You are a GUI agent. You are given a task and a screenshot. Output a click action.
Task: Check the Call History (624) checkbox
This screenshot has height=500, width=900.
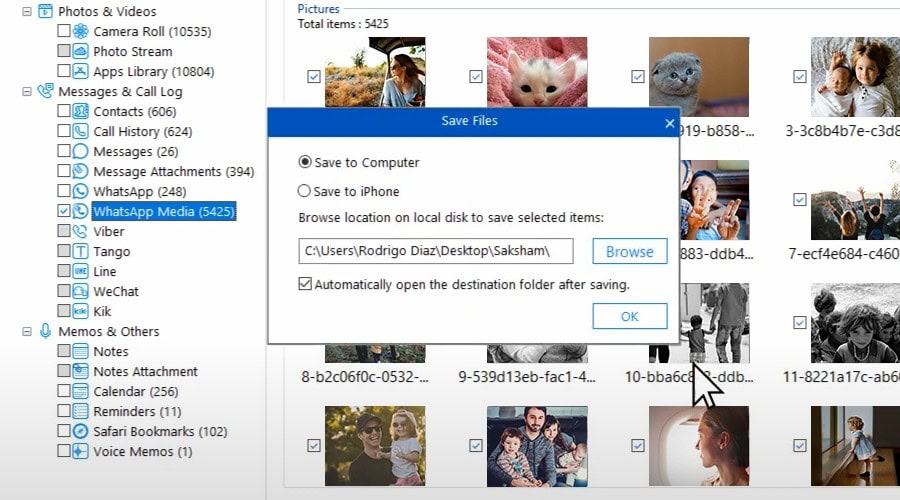pyautogui.click(x=64, y=130)
